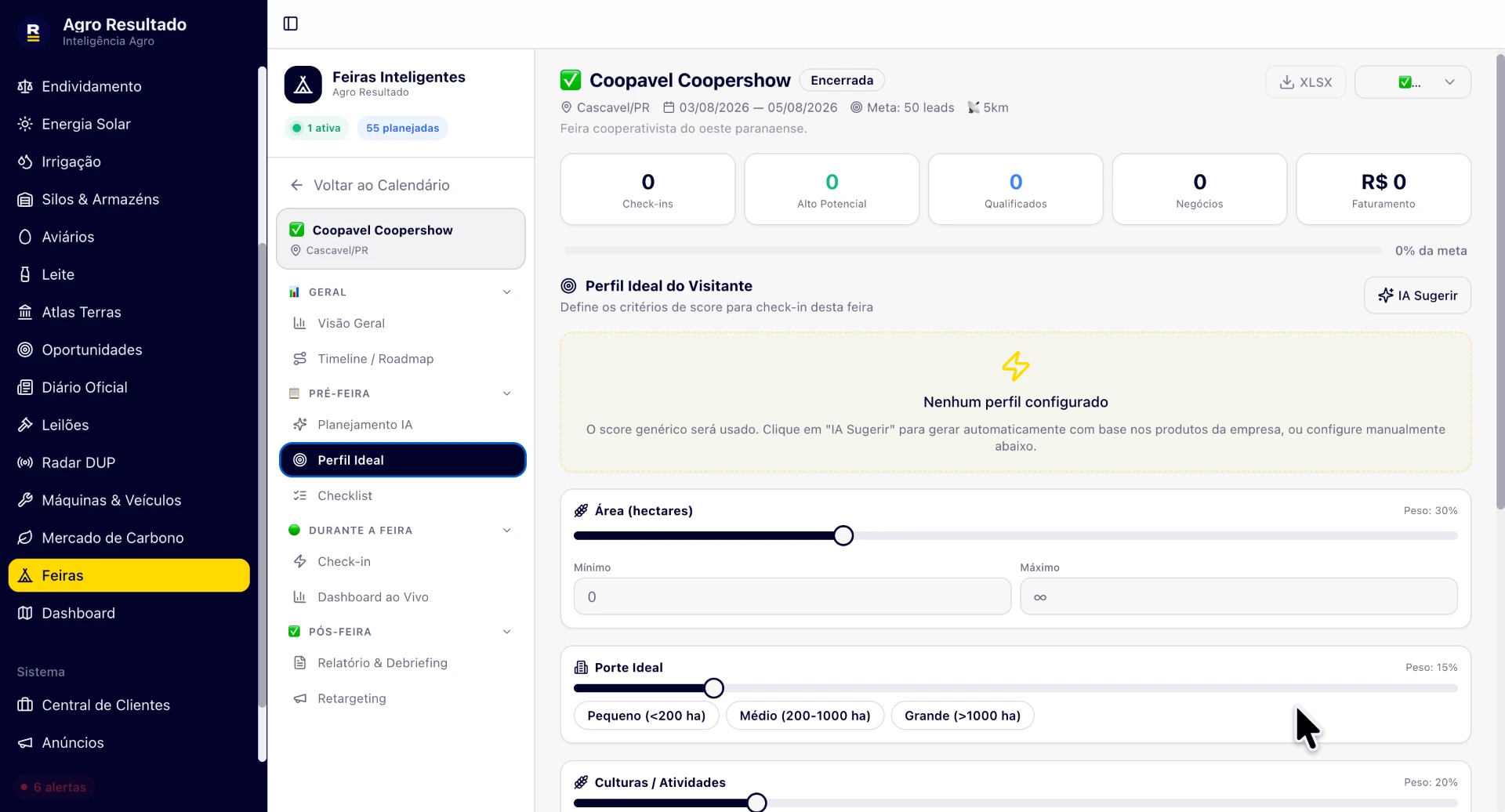Open Relatório & Debriefing item
Screen dimensions: 1505x812
[x=402, y=663]
